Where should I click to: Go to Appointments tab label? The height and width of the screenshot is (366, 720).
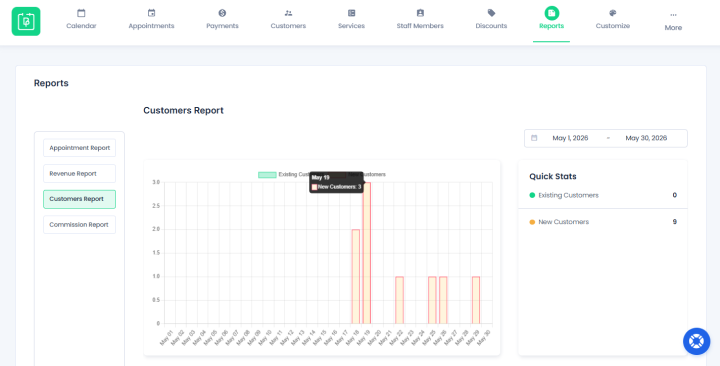[x=151, y=26]
